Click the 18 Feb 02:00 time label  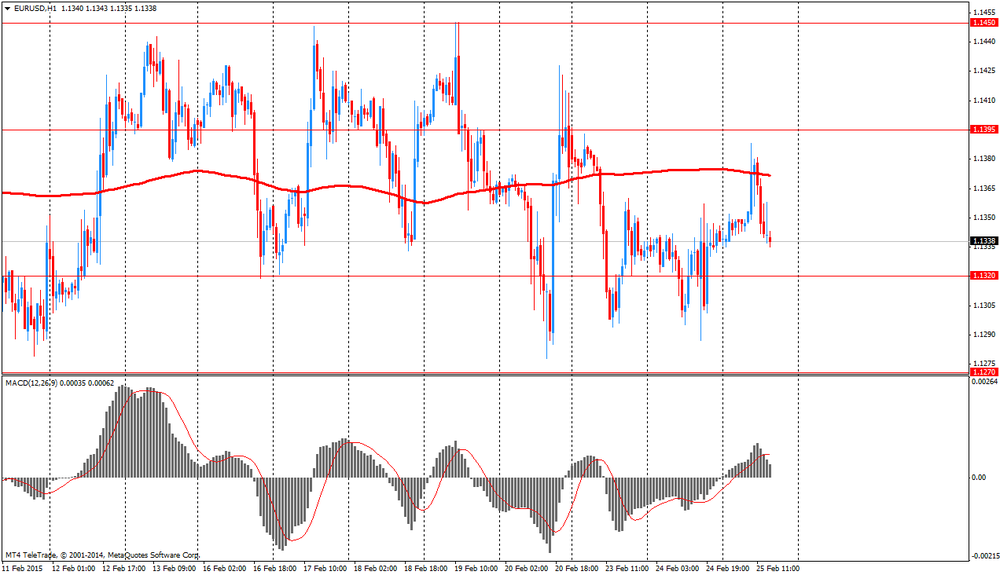pos(375,569)
